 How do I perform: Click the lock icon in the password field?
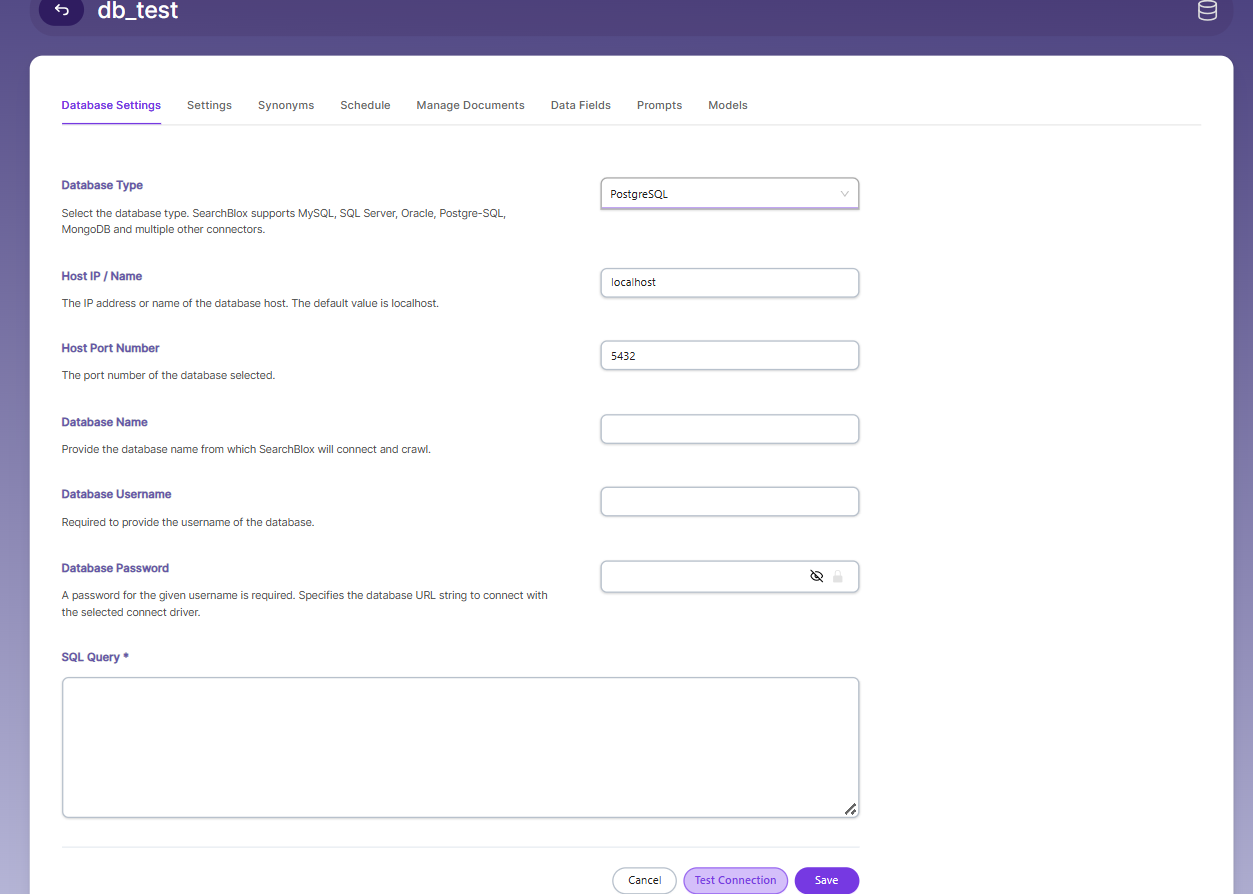838,577
